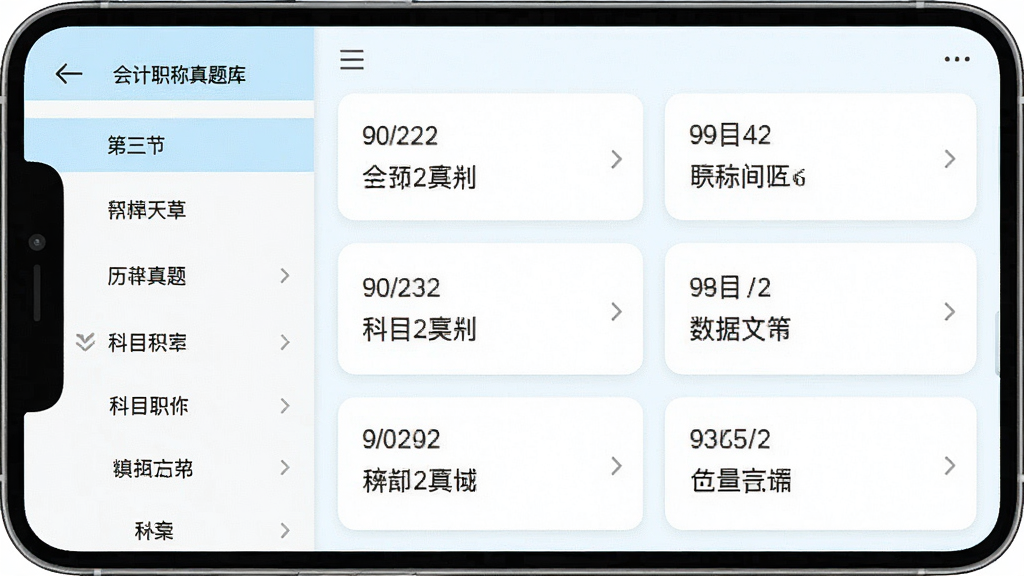The height and width of the screenshot is (576, 1024).
Task: Open the three-dot more options menu
Action: click(957, 59)
